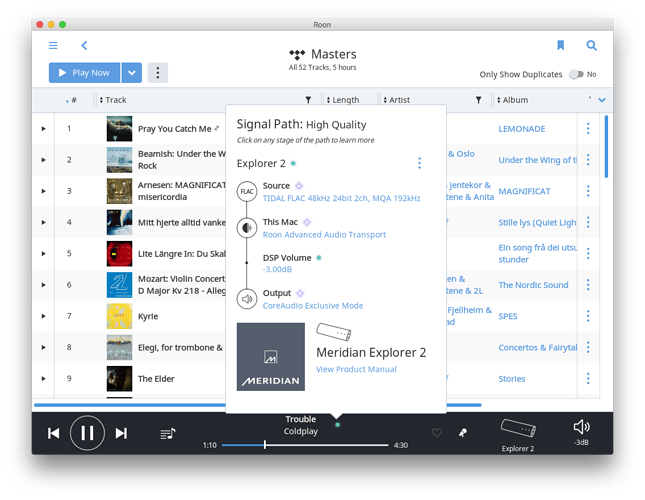Sort by the Length column header
Screen dimensions: 645x500
tap(343, 100)
